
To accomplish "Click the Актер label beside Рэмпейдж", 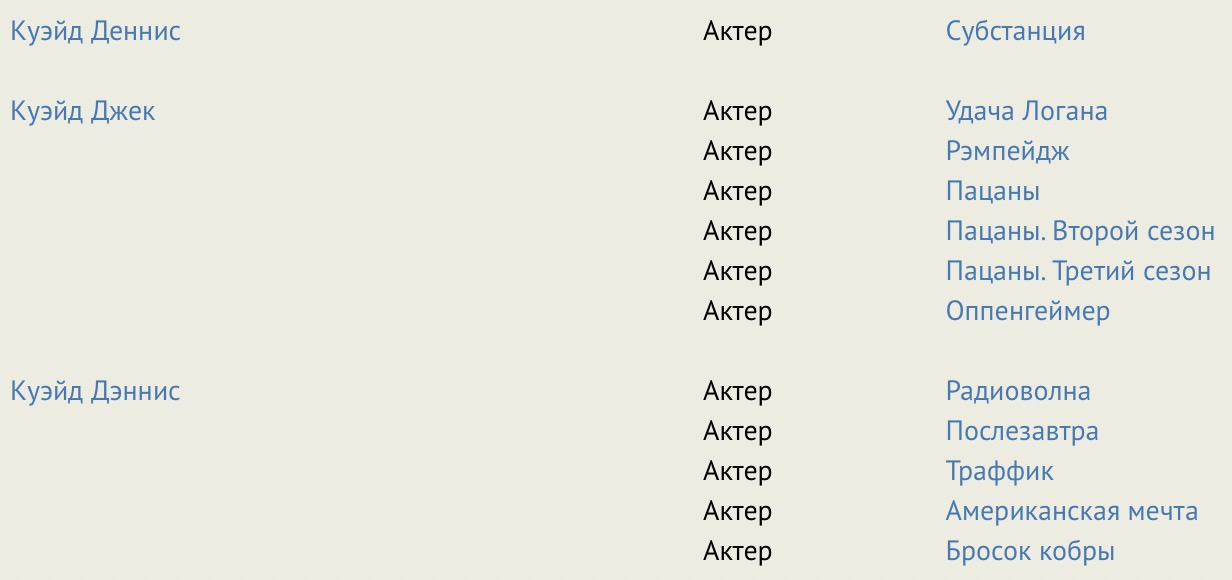I will tap(737, 151).
